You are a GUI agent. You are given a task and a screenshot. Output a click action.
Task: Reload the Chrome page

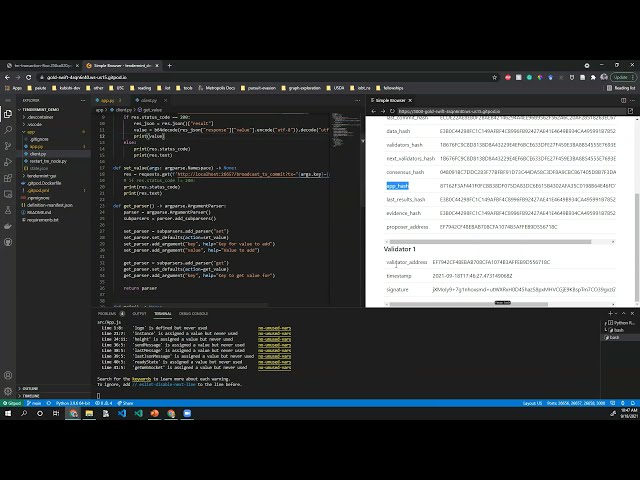click(28, 77)
